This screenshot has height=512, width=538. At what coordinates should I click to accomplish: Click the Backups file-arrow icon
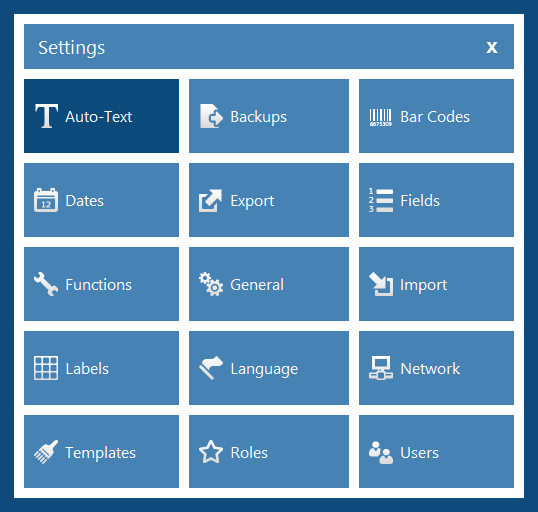[211, 116]
